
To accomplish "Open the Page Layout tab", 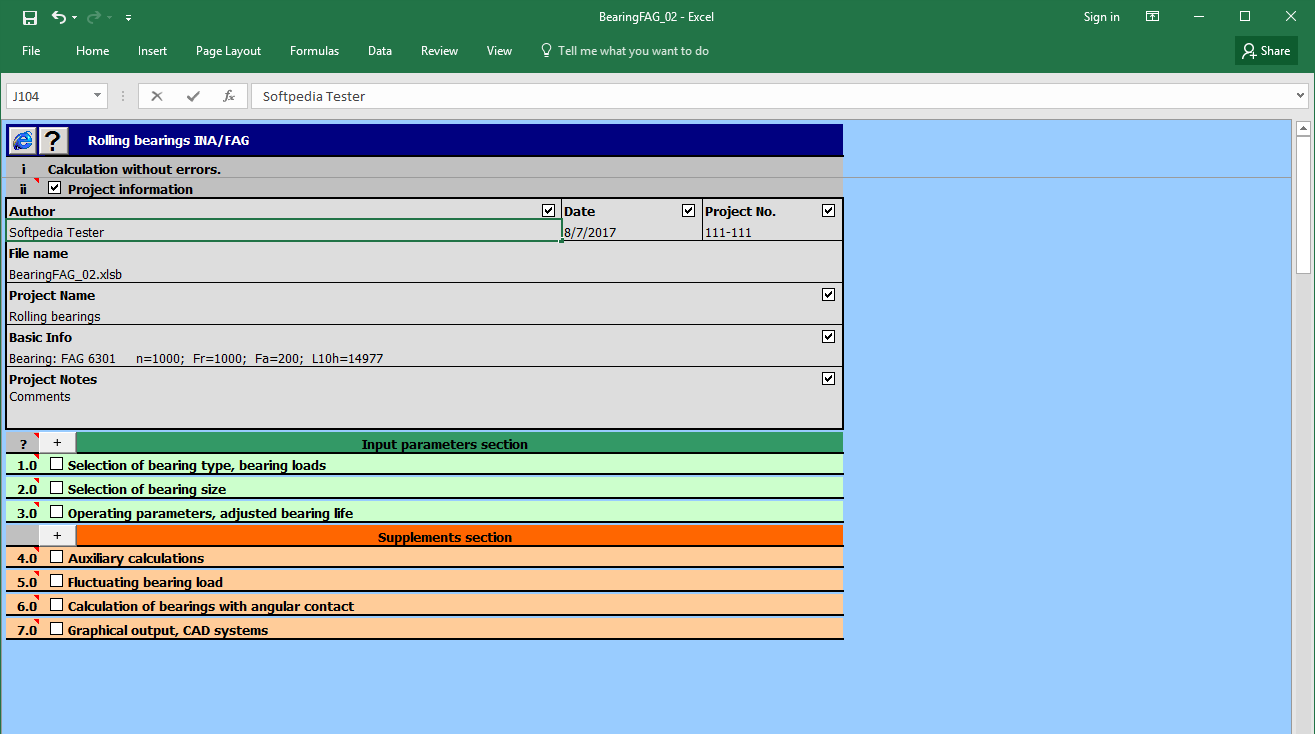I will coord(228,51).
